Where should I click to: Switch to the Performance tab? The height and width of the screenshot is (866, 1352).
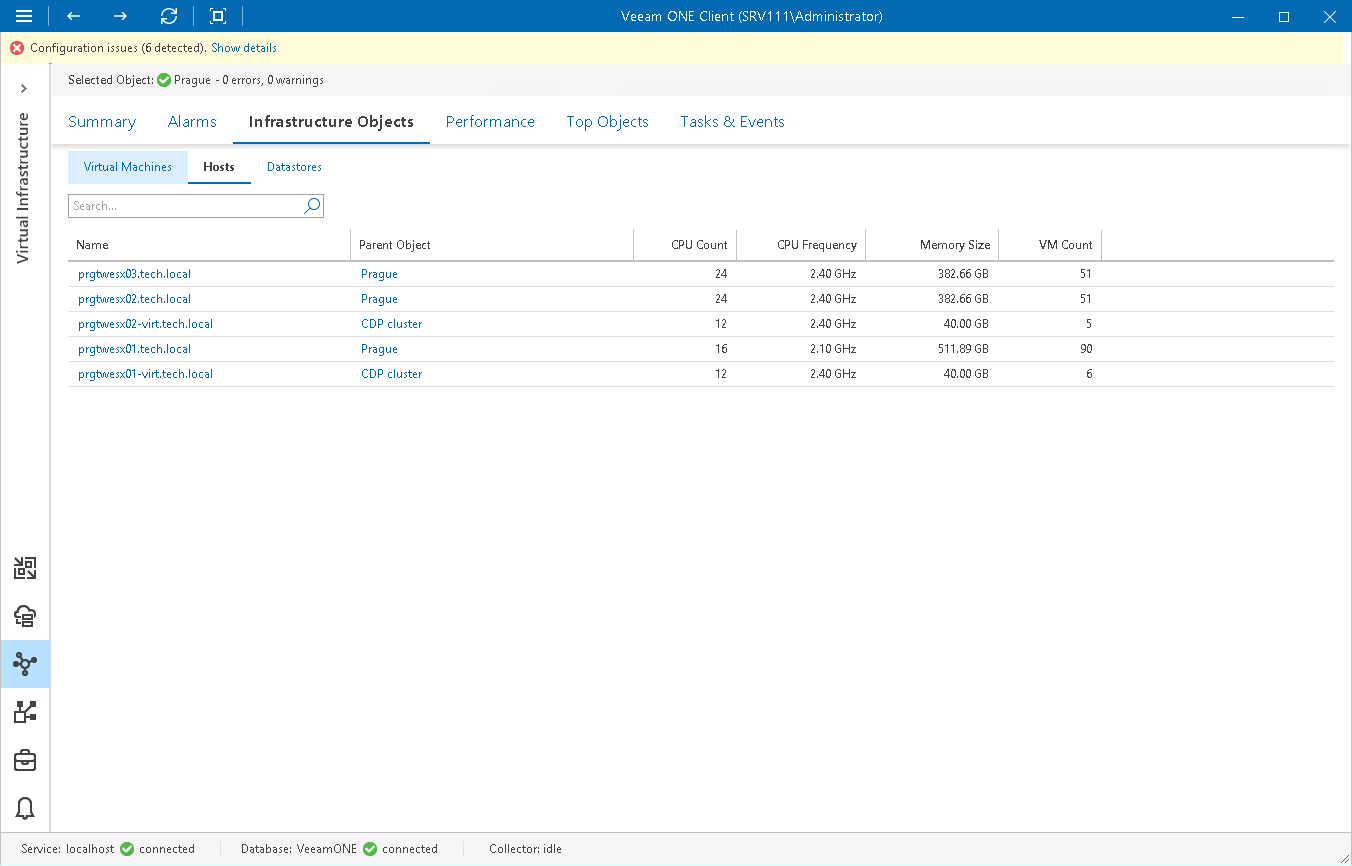(490, 122)
